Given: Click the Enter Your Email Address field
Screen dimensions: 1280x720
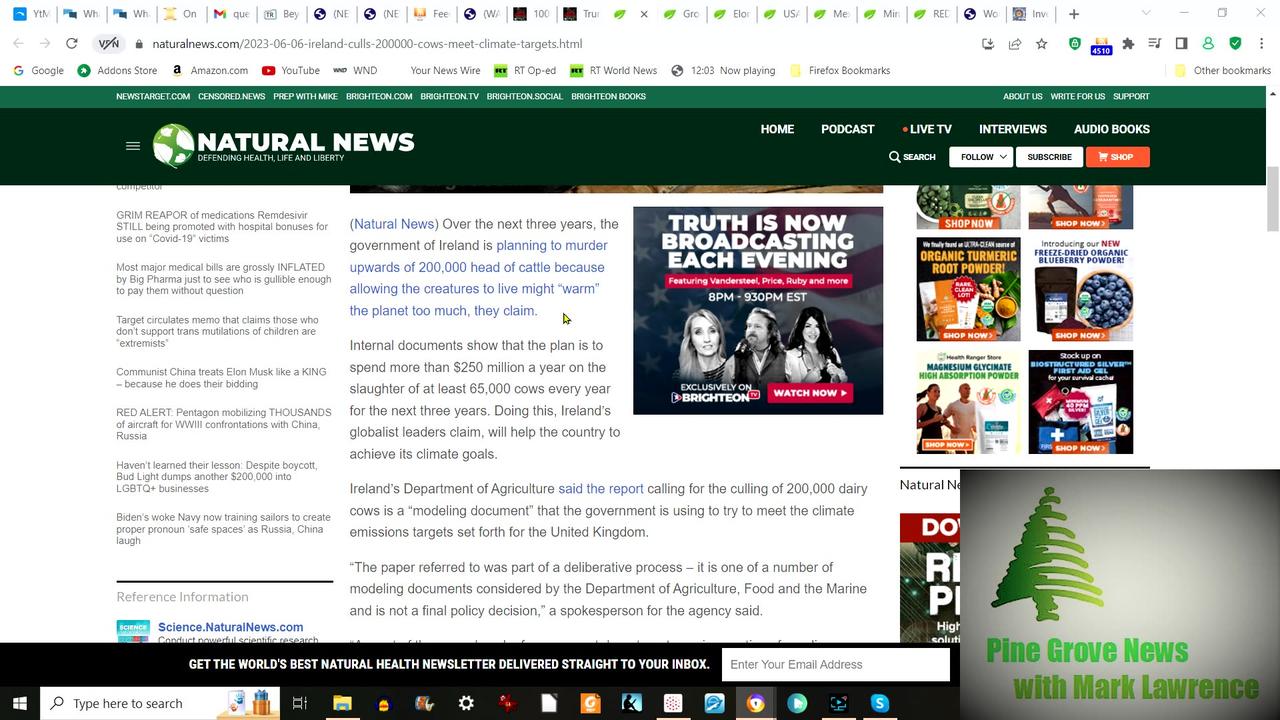Looking at the screenshot, I should point(836,664).
